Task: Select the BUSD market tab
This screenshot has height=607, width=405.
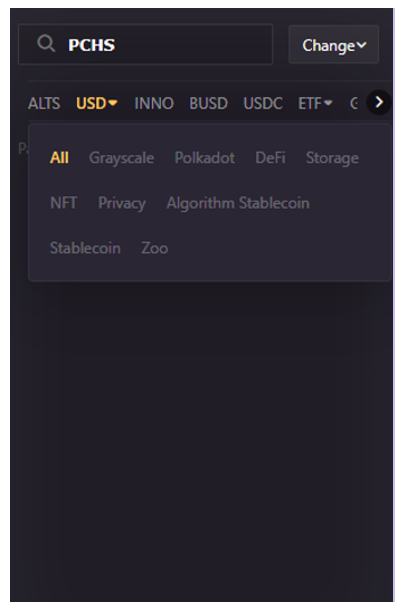Action: 208,103
